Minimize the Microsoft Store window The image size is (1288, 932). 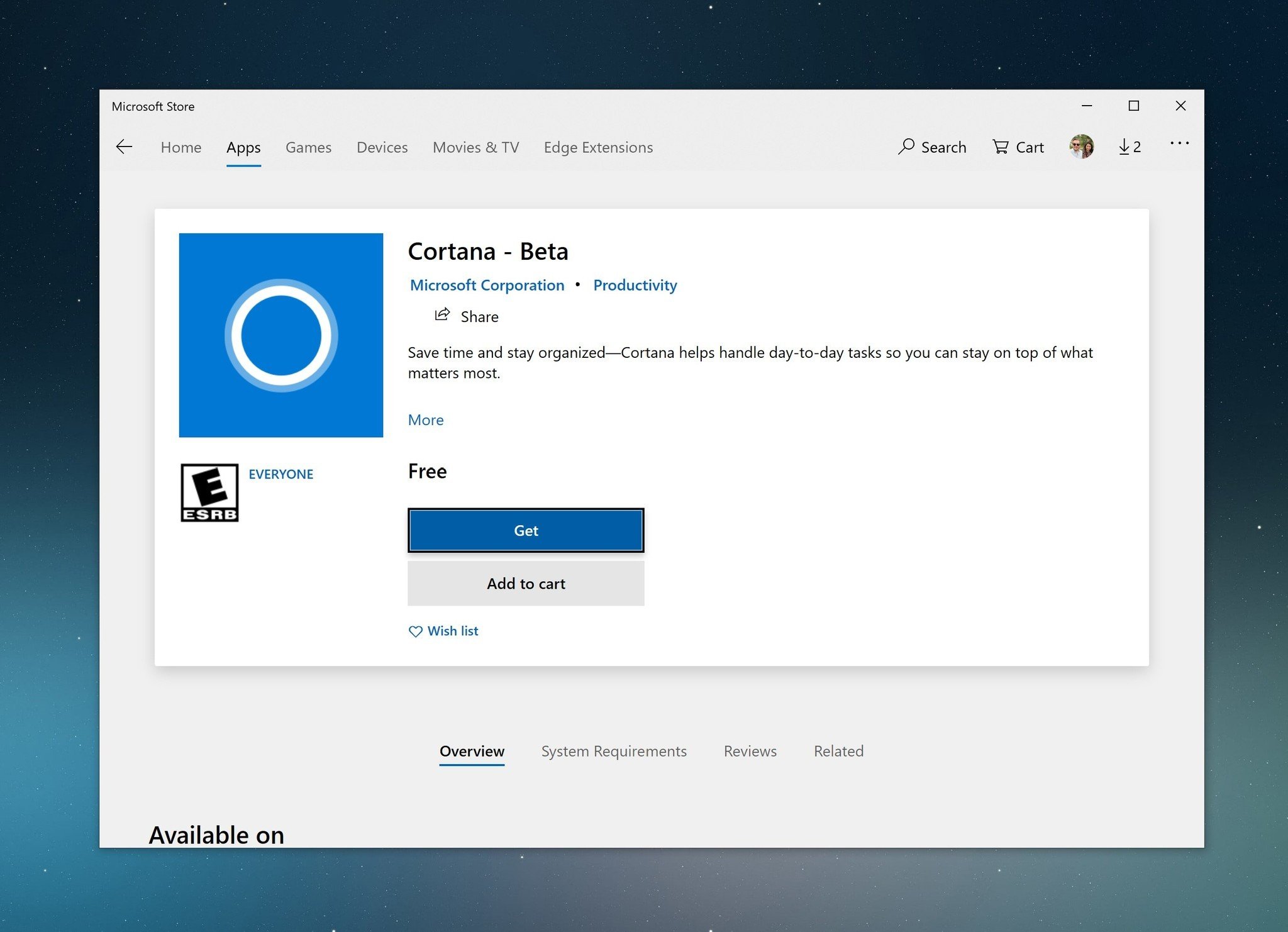[x=1087, y=106]
